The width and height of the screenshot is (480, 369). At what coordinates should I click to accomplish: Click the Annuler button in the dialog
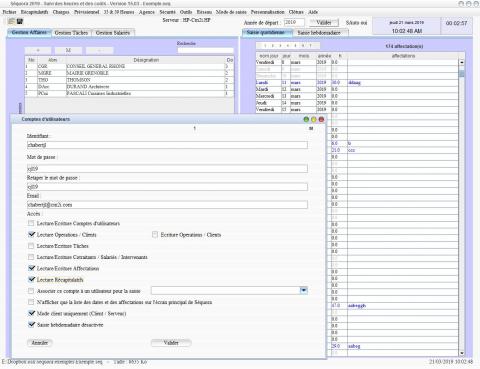[x=40, y=343]
